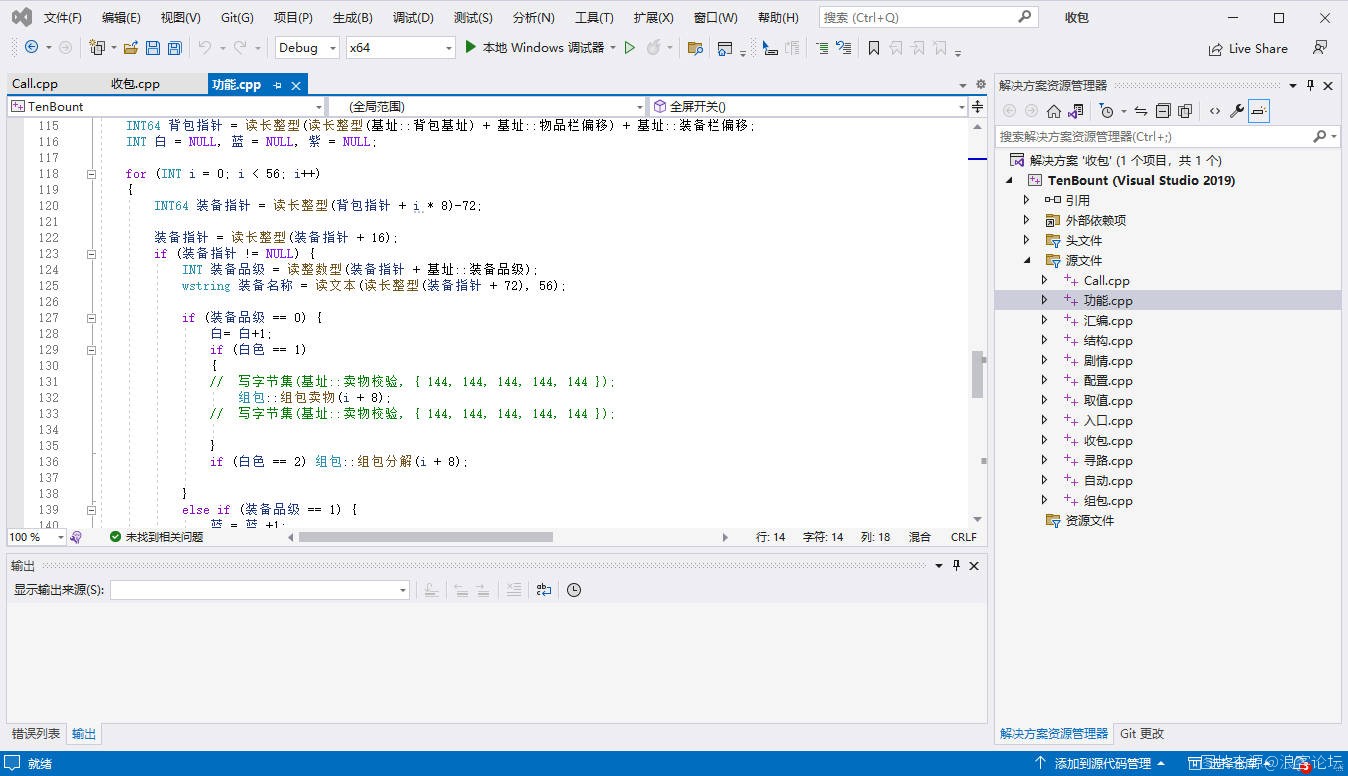Click the pending changes filter clock icon
This screenshot has height=776, width=1348.
(x=1106, y=111)
